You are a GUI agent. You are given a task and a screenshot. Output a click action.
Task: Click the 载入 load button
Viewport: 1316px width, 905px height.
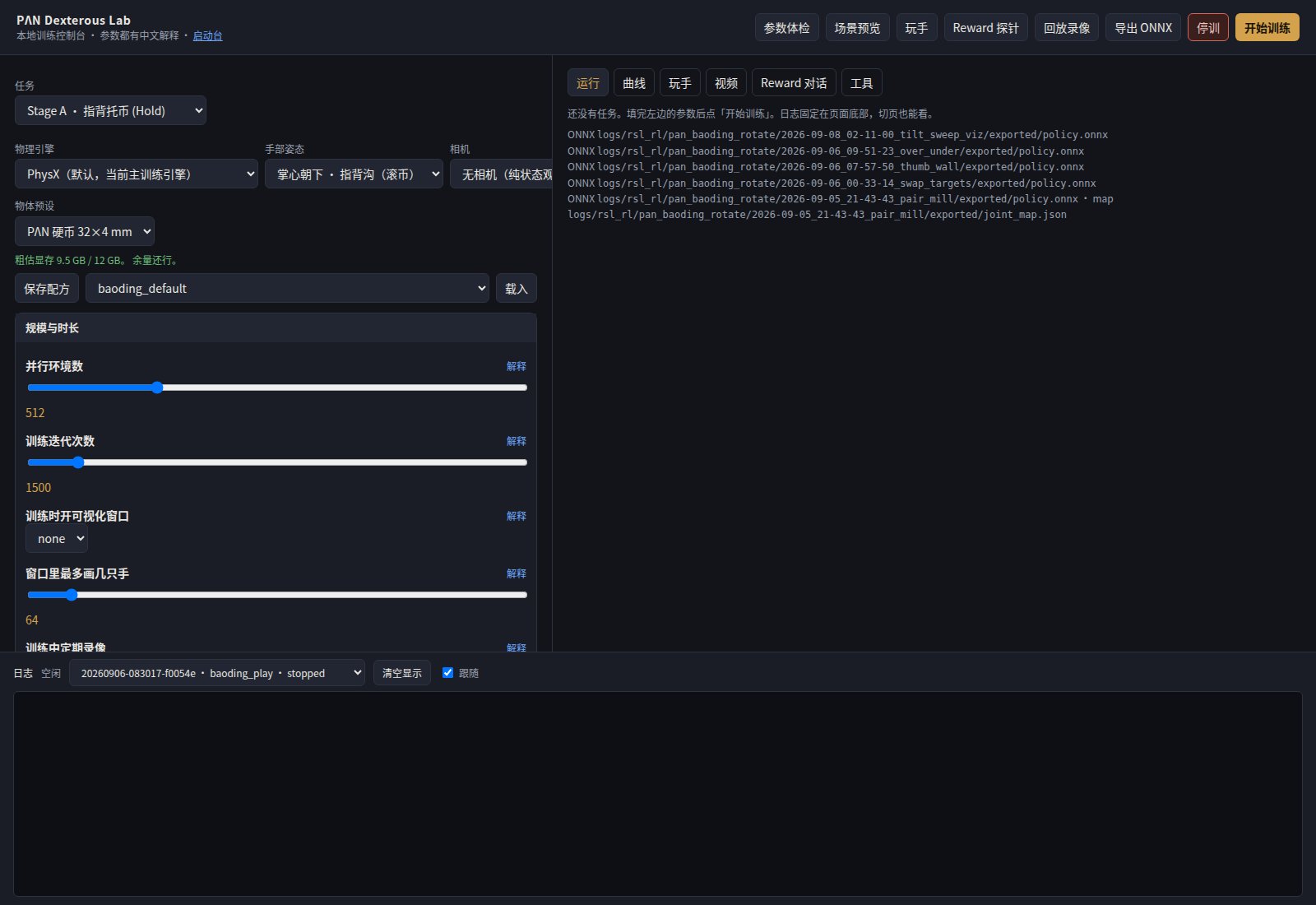pyautogui.click(x=517, y=288)
